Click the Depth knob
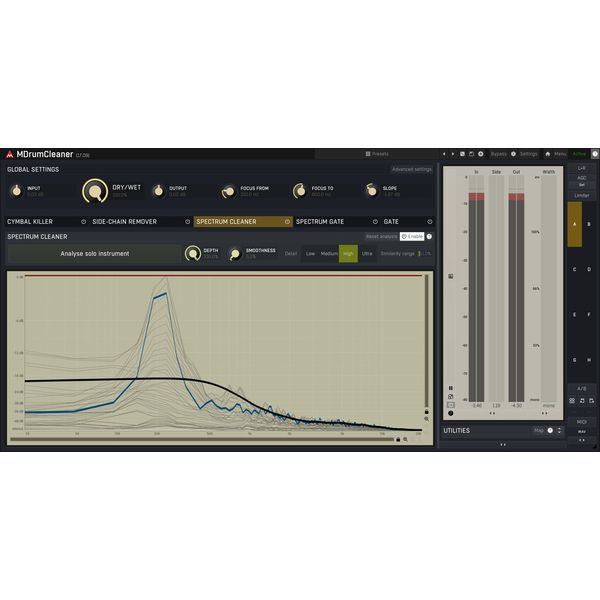 (193, 253)
